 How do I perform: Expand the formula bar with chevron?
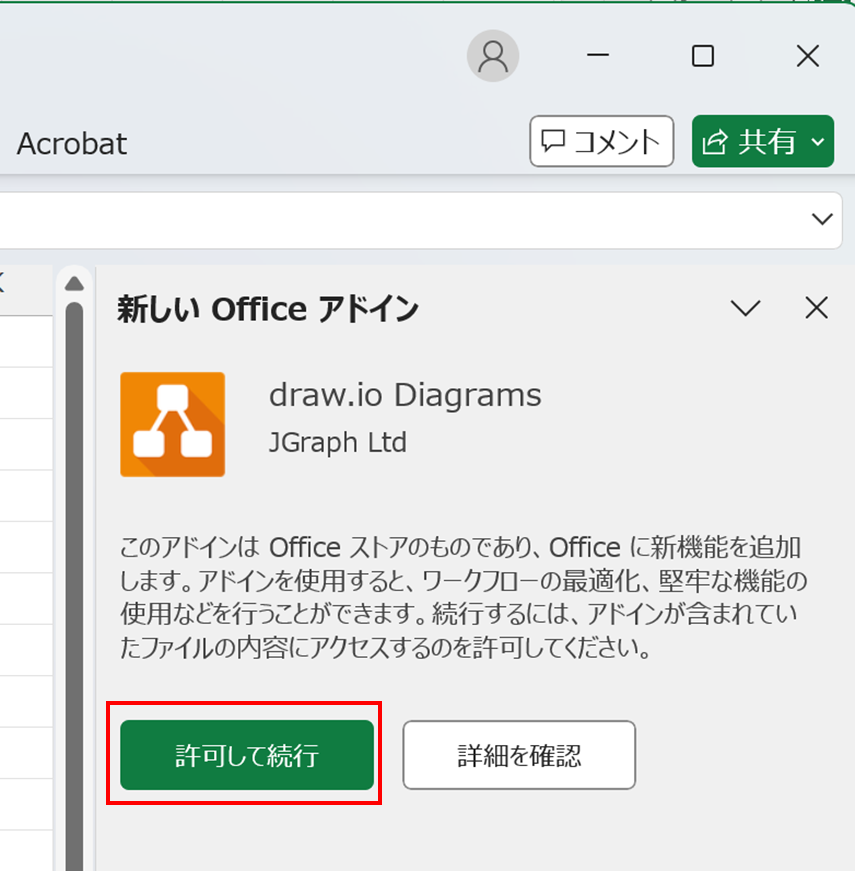point(822,219)
